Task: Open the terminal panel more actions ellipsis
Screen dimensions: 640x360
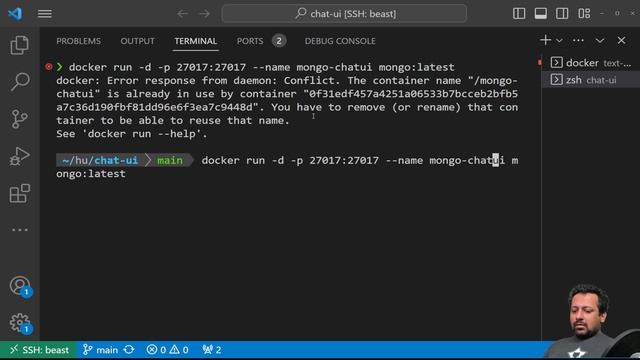Action: (578, 40)
